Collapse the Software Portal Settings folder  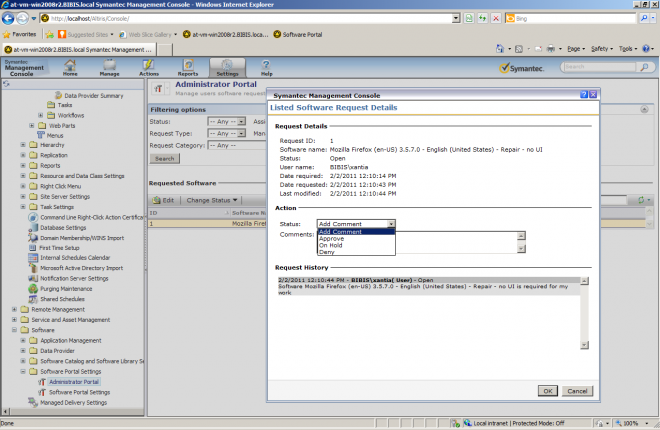[x=23, y=372]
